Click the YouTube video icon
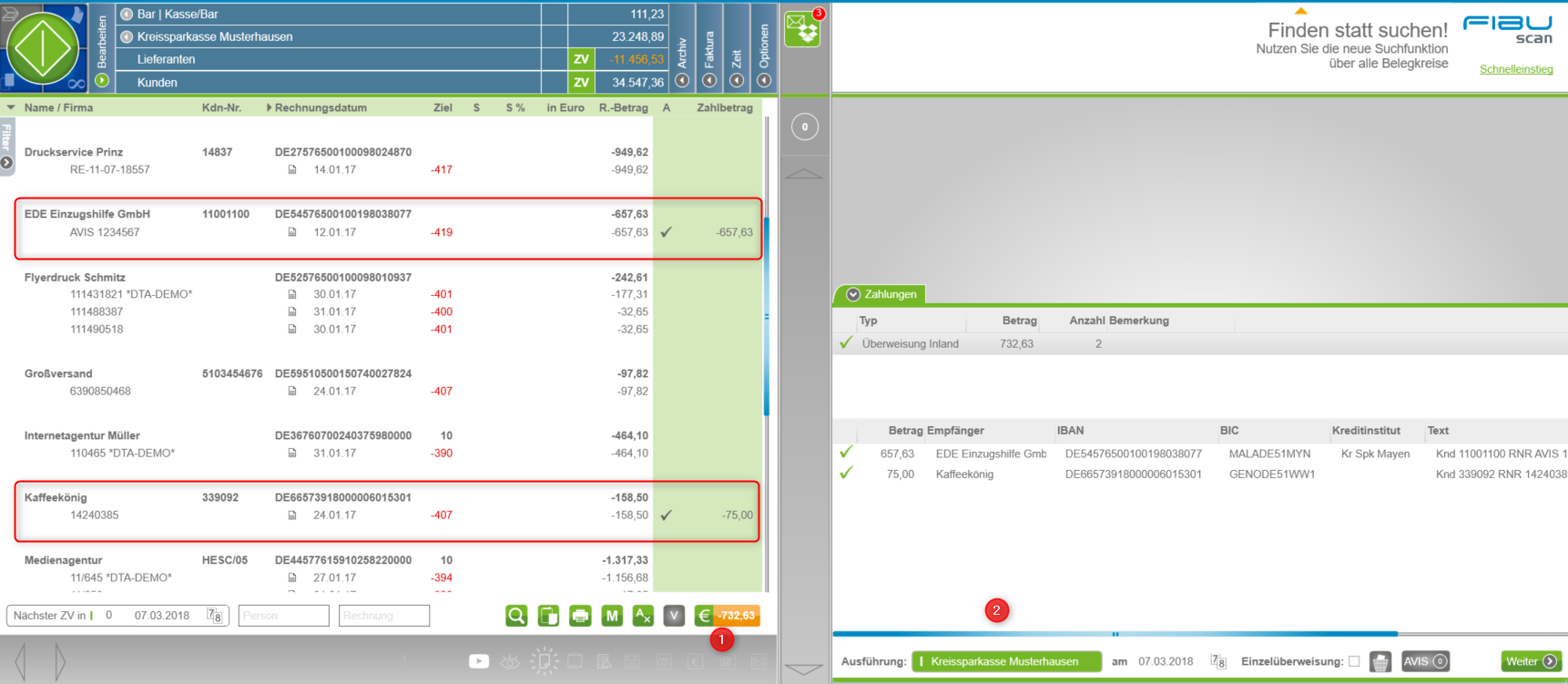 coord(479,661)
